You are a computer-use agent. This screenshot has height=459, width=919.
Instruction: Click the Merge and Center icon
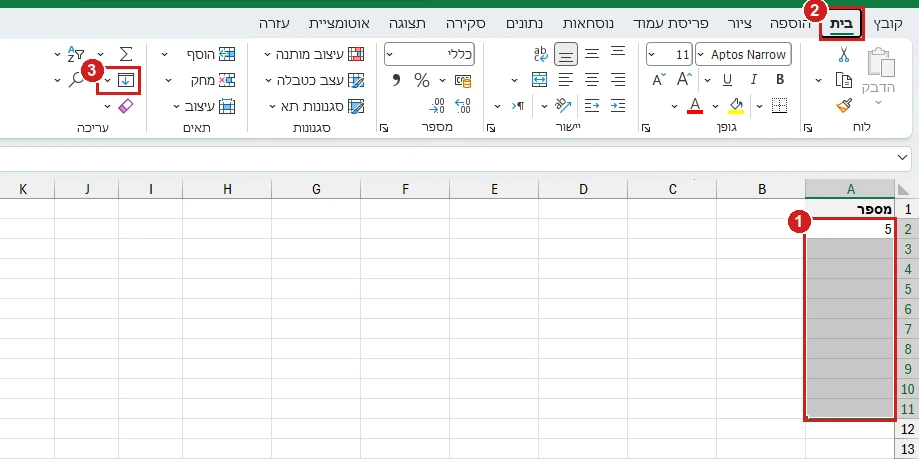tap(539, 80)
